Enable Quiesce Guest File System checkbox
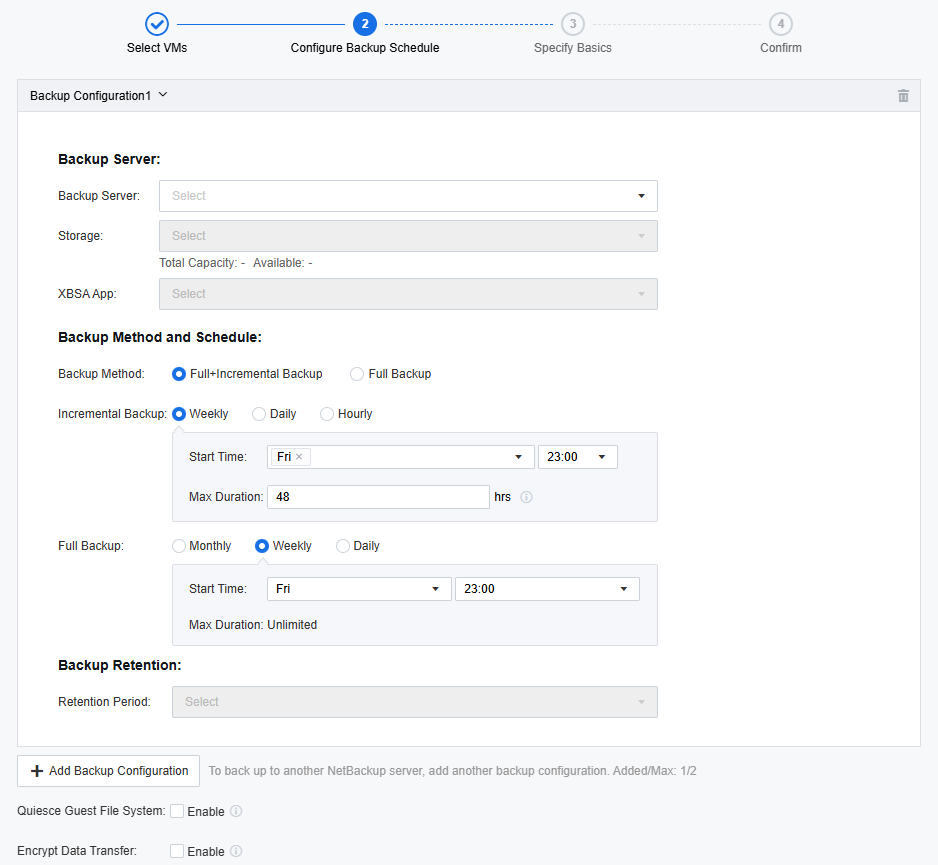Image resolution: width=938 pixels, height=865 pixels. point(177,811)
